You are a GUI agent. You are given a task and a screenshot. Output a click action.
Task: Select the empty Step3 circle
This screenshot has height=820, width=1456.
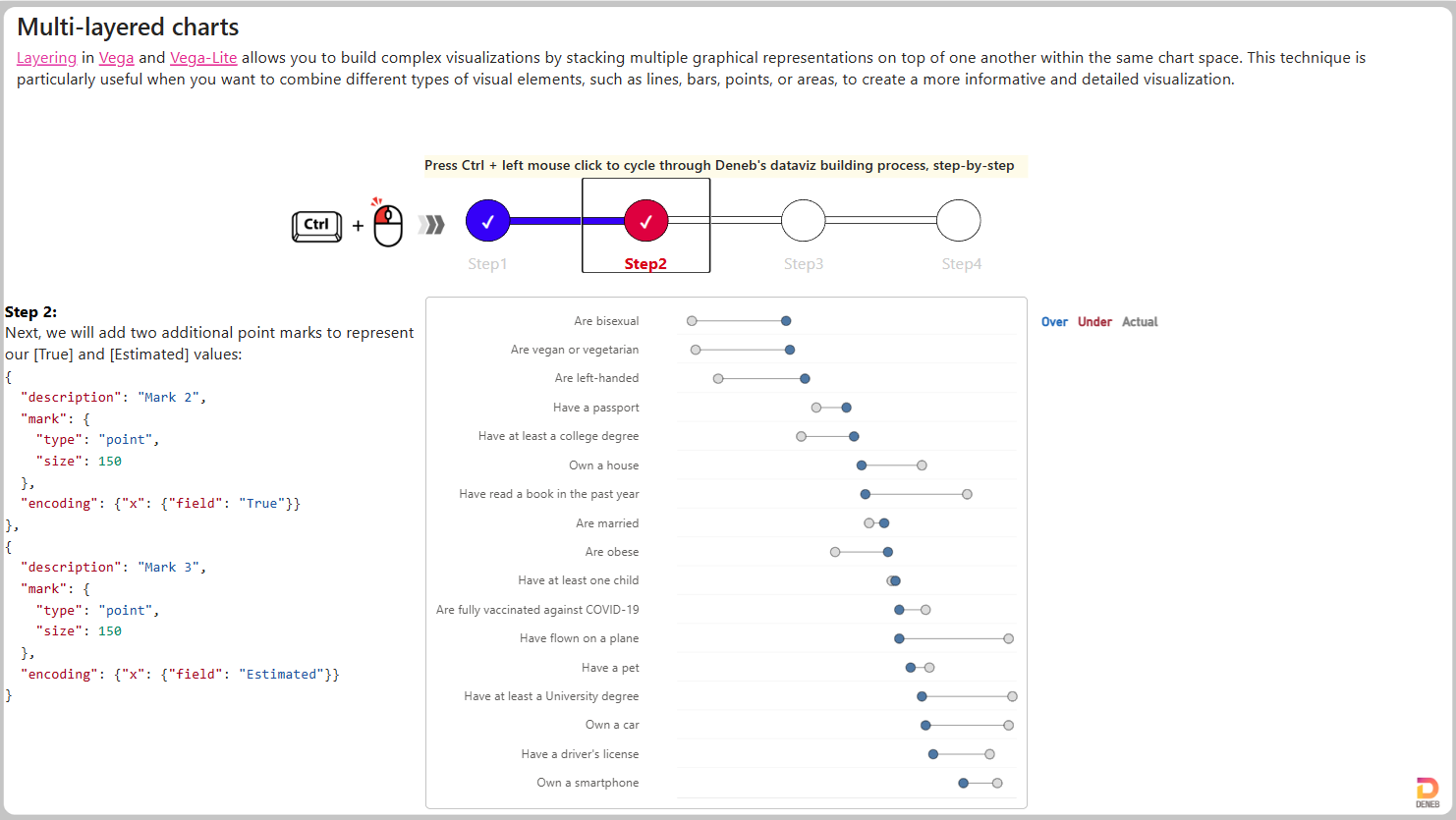[x=804, y=221]
